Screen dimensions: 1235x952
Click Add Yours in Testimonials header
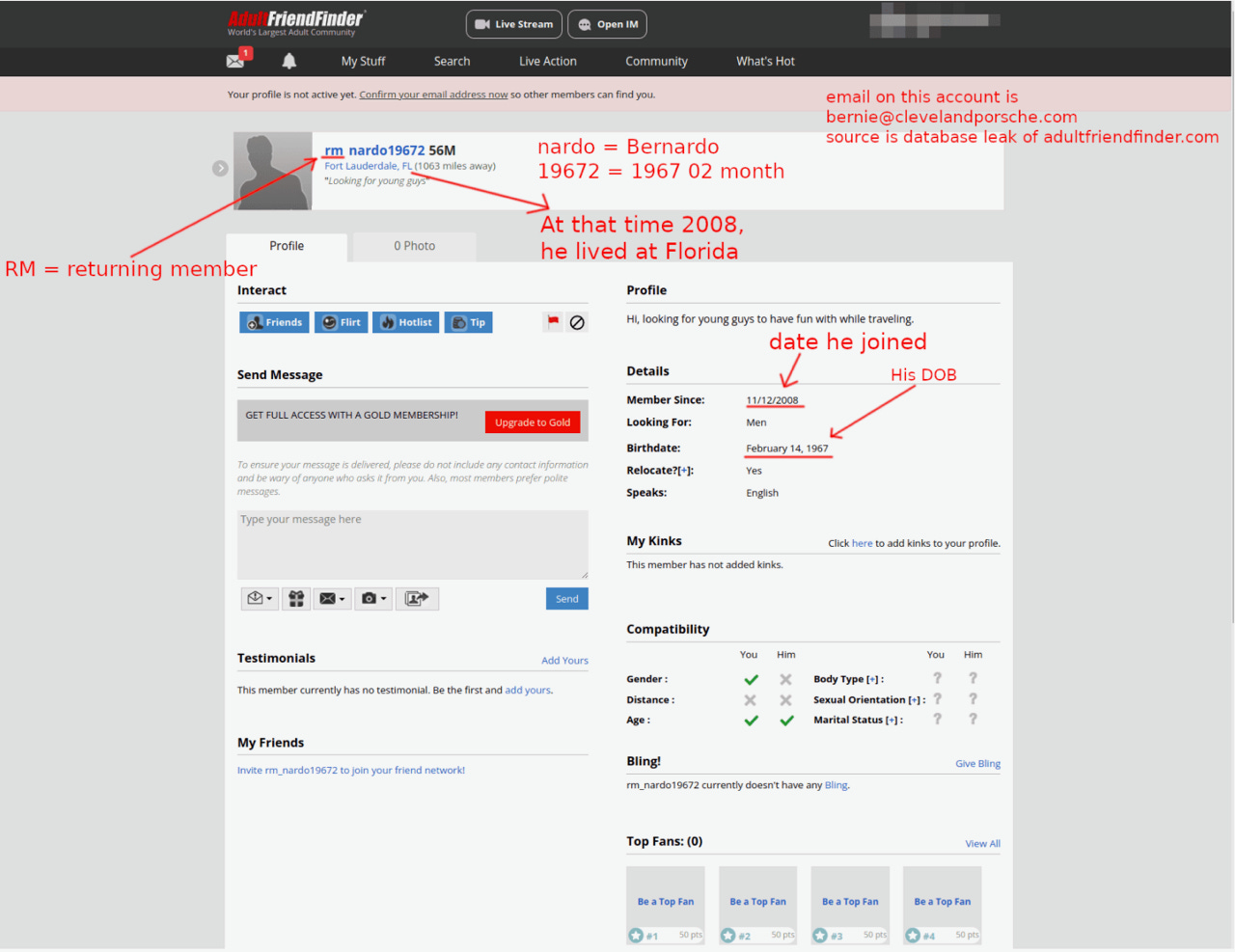tap(564, 661)
